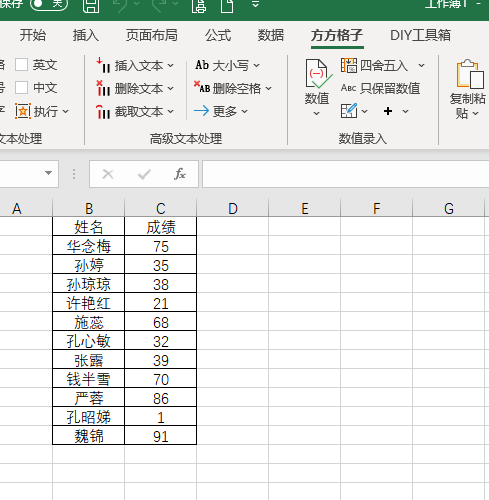The height and width of the screenshot is (500, 489).
Task: Switch to the 插入 tab
Action: (x=86, y=35)
